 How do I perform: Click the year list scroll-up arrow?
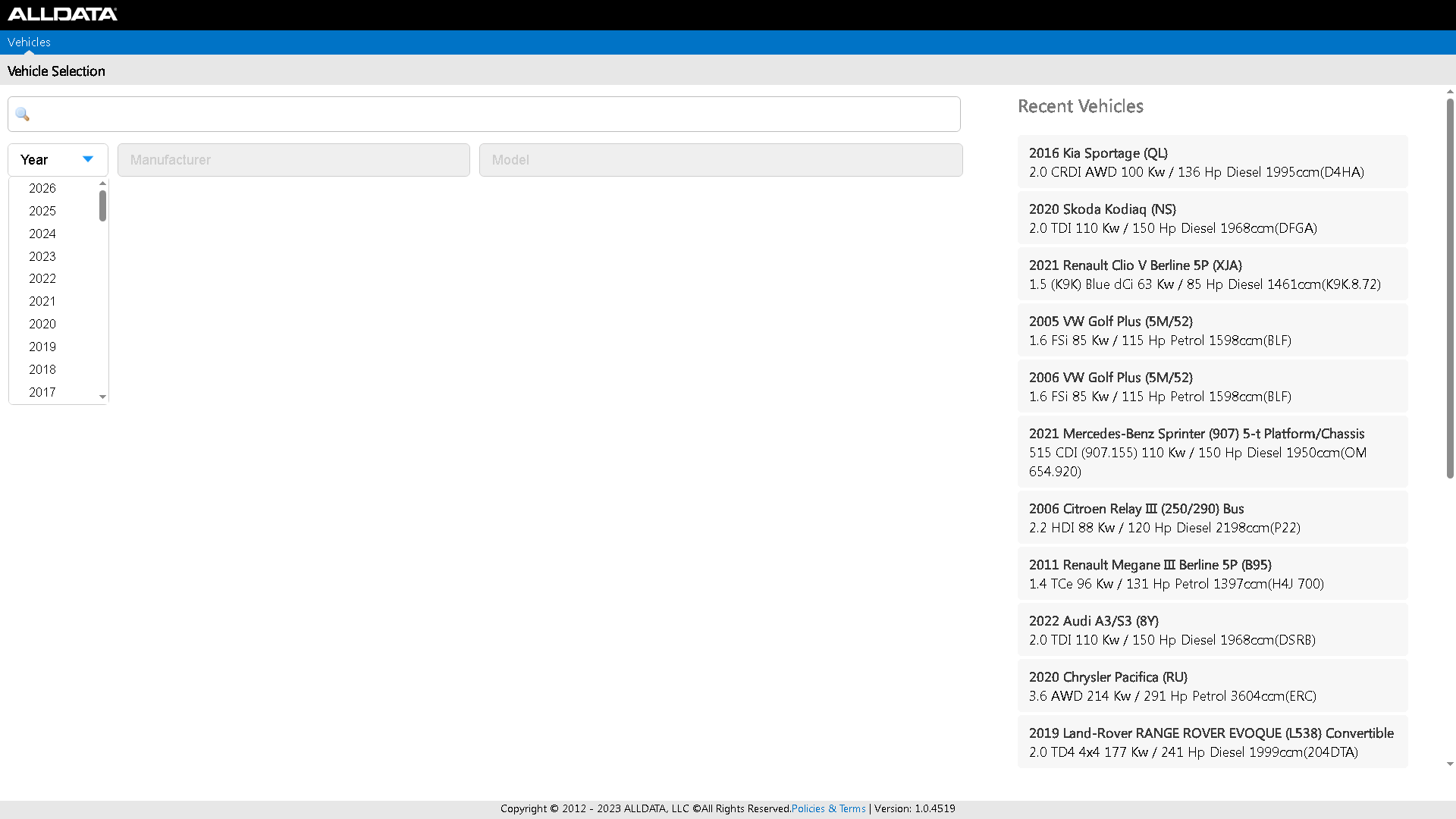(x=103, y=184)
